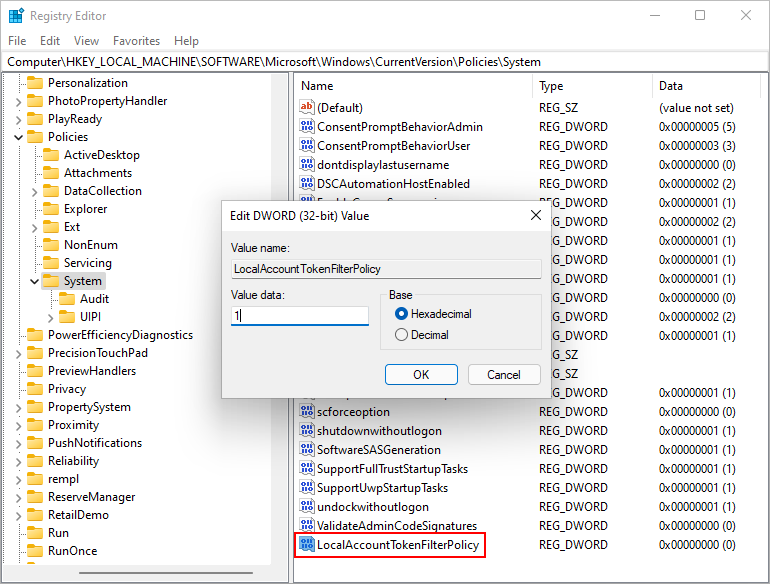Expand the PrecisionTouchPad node

[x=19, y=354]
